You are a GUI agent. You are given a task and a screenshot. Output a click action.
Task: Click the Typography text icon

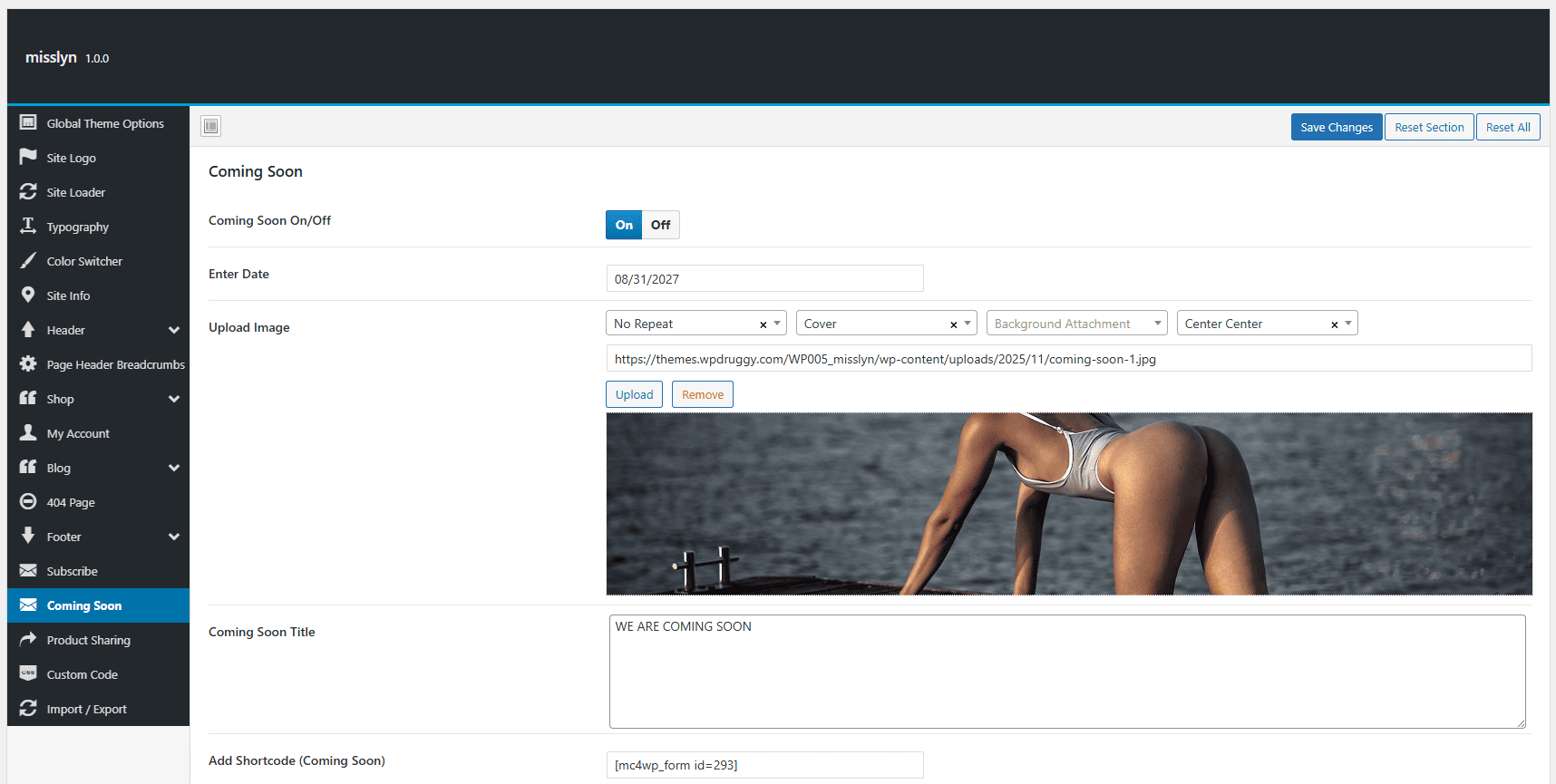click(28, 226)
